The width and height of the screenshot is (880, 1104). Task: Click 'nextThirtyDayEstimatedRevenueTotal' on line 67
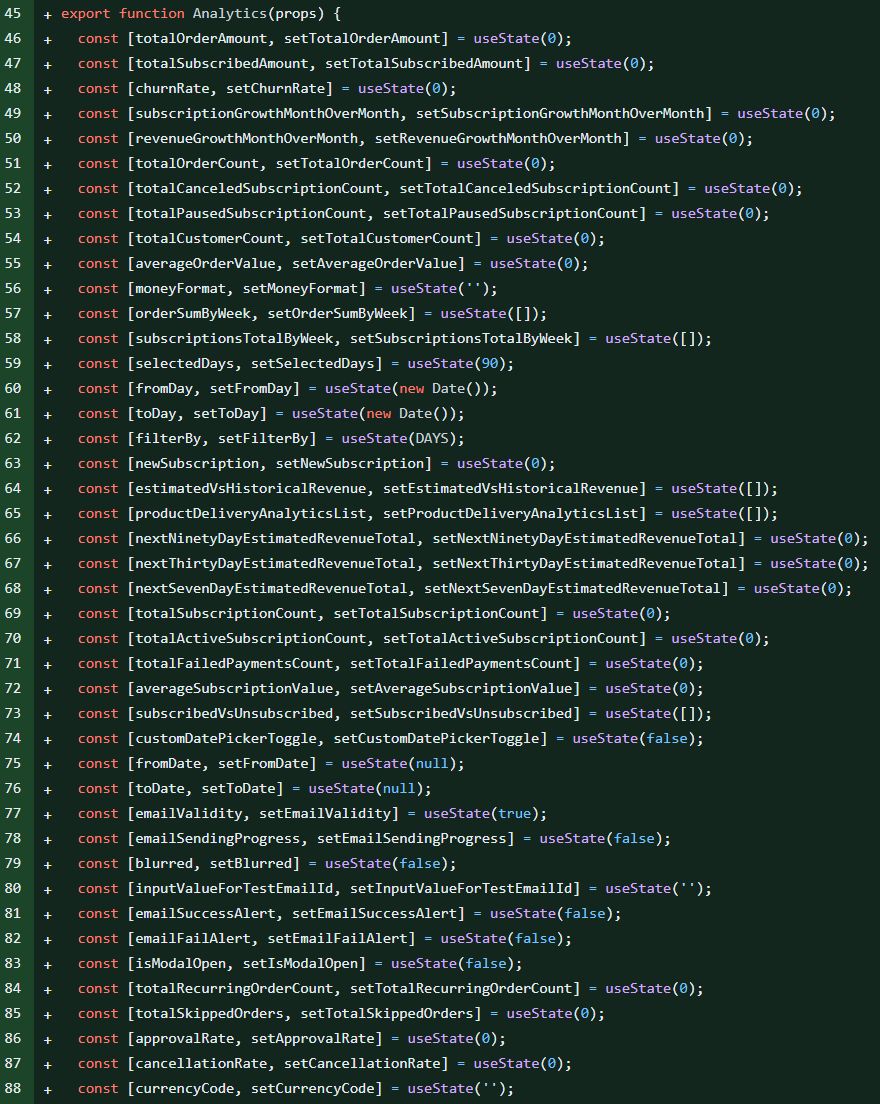(x=275, y=563)
